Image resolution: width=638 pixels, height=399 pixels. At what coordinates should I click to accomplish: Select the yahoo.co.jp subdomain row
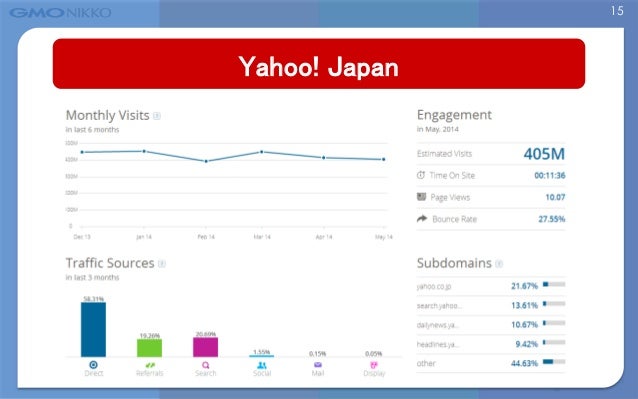491,286
